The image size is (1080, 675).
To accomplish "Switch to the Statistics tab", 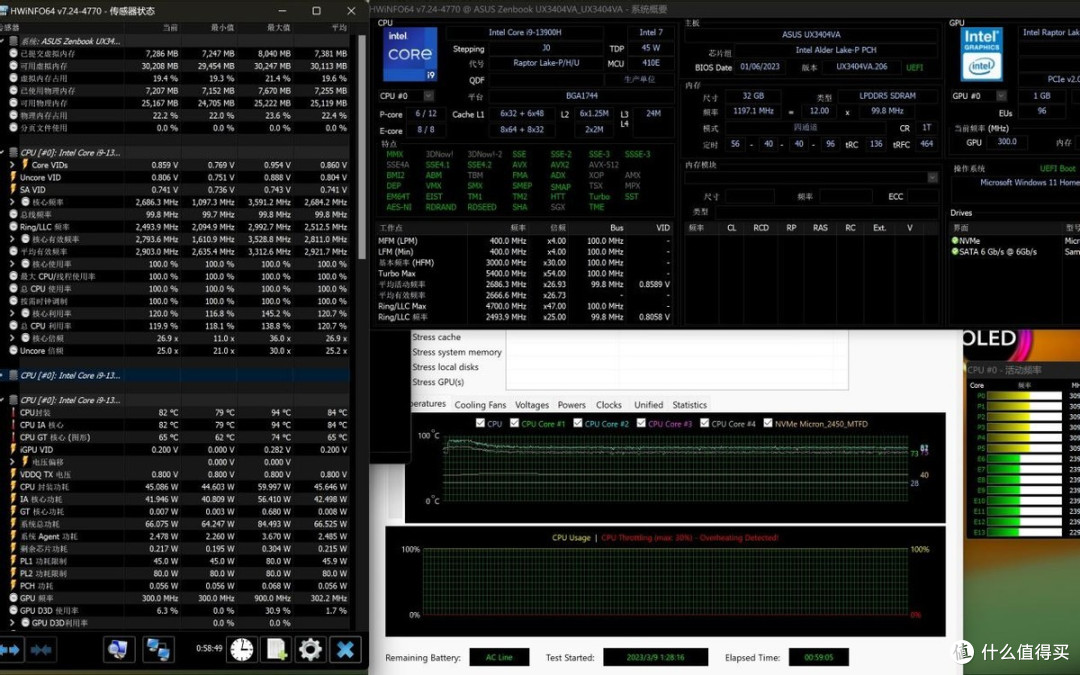I will (689, 405).
